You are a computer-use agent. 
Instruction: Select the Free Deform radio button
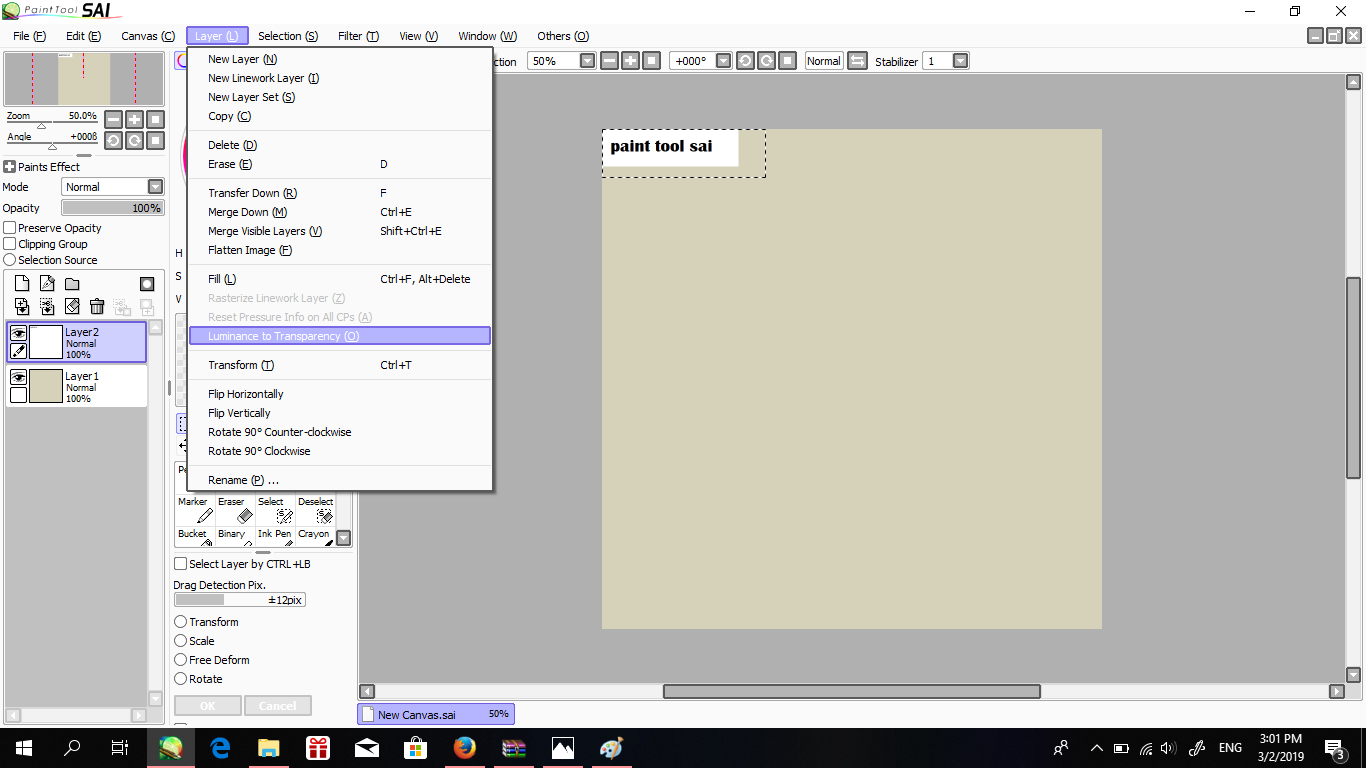coord(181,660)
